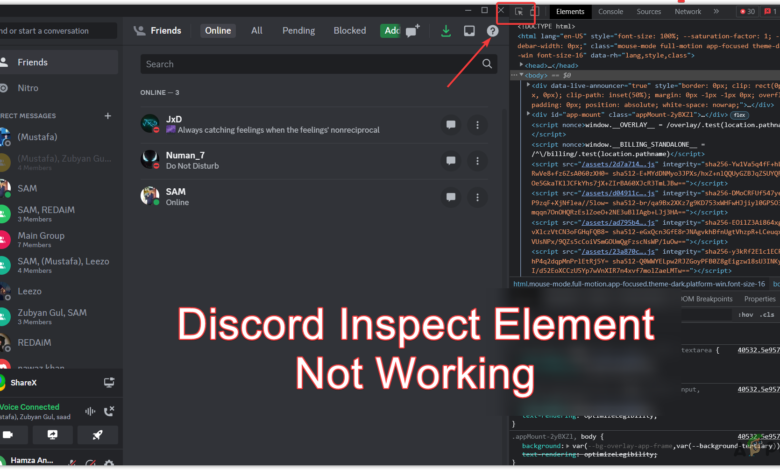Open the SAM, (Mustafa), Leezo group
Image resolution: width=780 pixels, height=470 pixels.
(59, 266)
